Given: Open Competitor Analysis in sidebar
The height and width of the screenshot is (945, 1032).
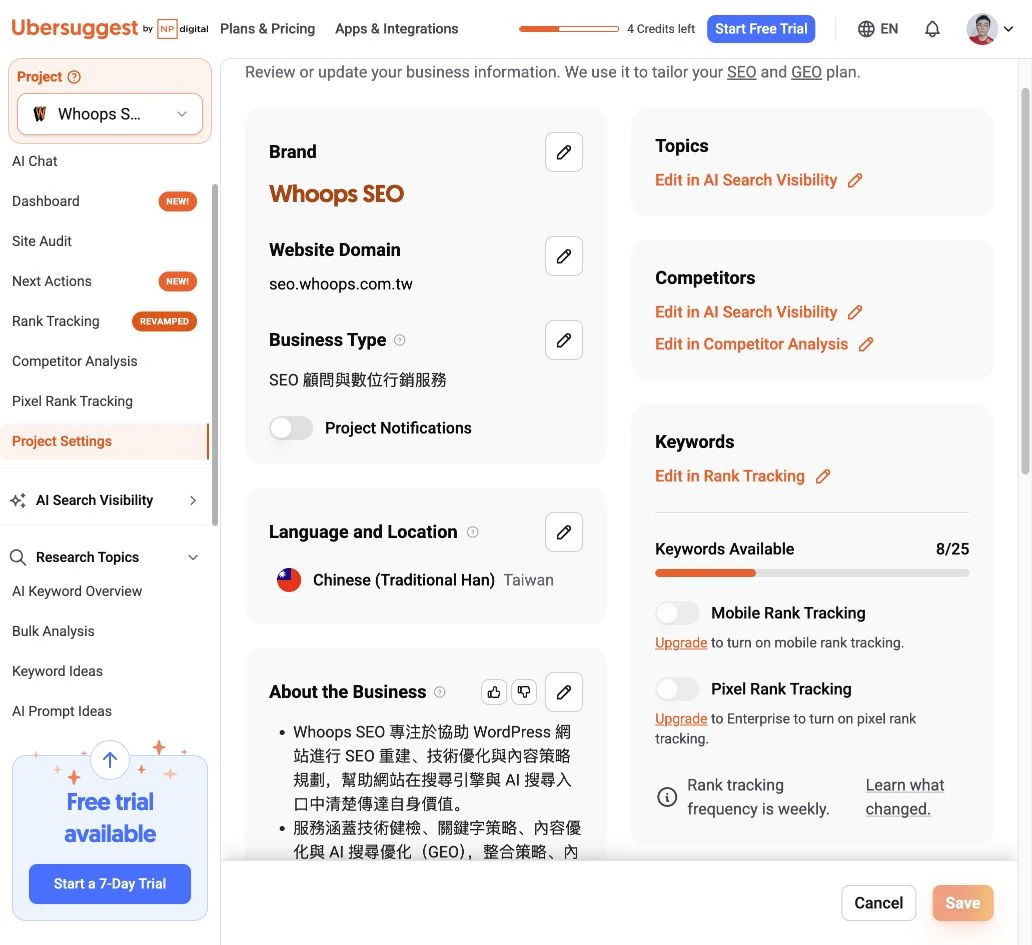Looking at the screenshot, I should [x=74, y=361].
